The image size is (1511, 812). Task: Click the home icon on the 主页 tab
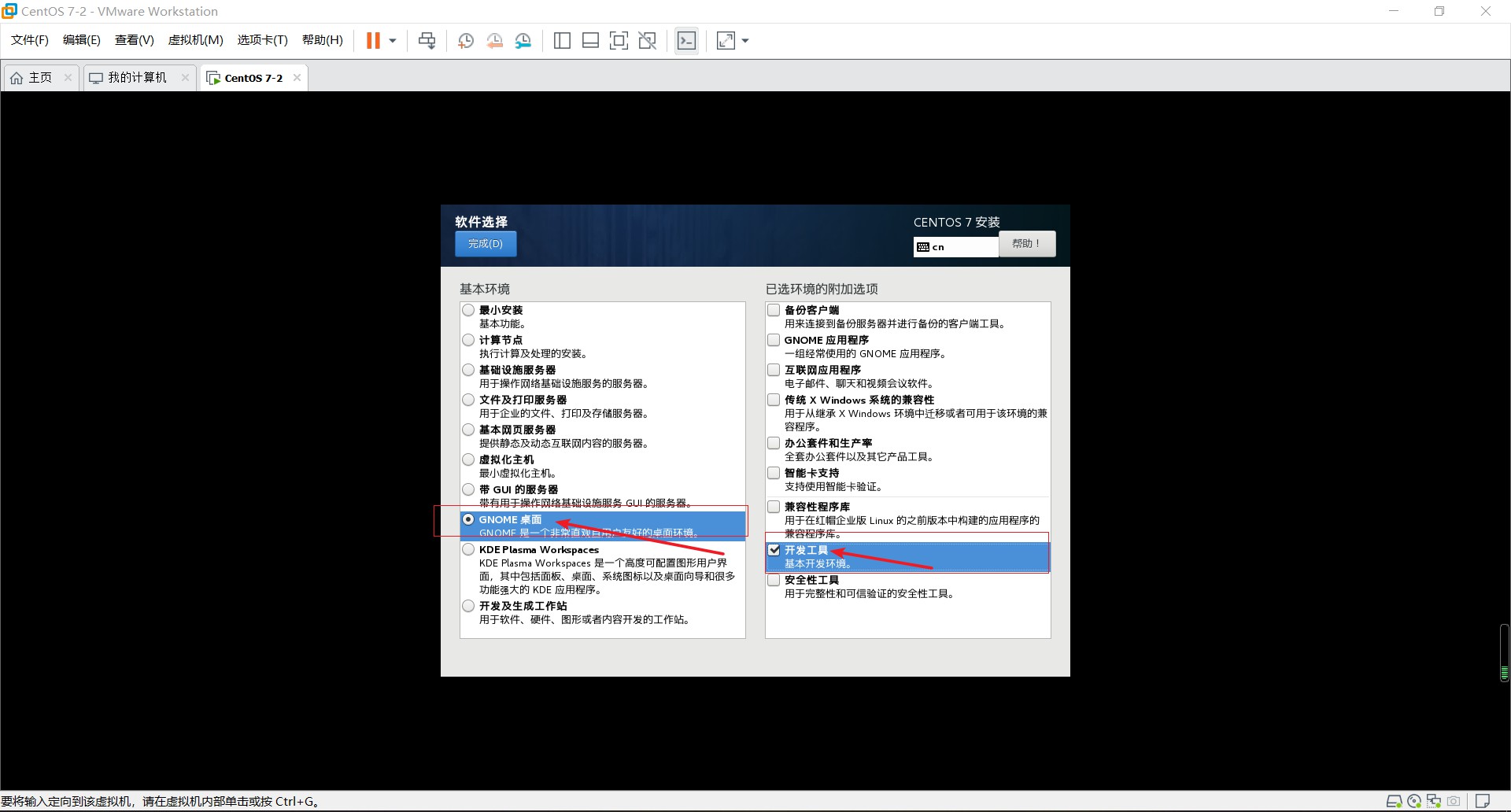pos(17,78)
